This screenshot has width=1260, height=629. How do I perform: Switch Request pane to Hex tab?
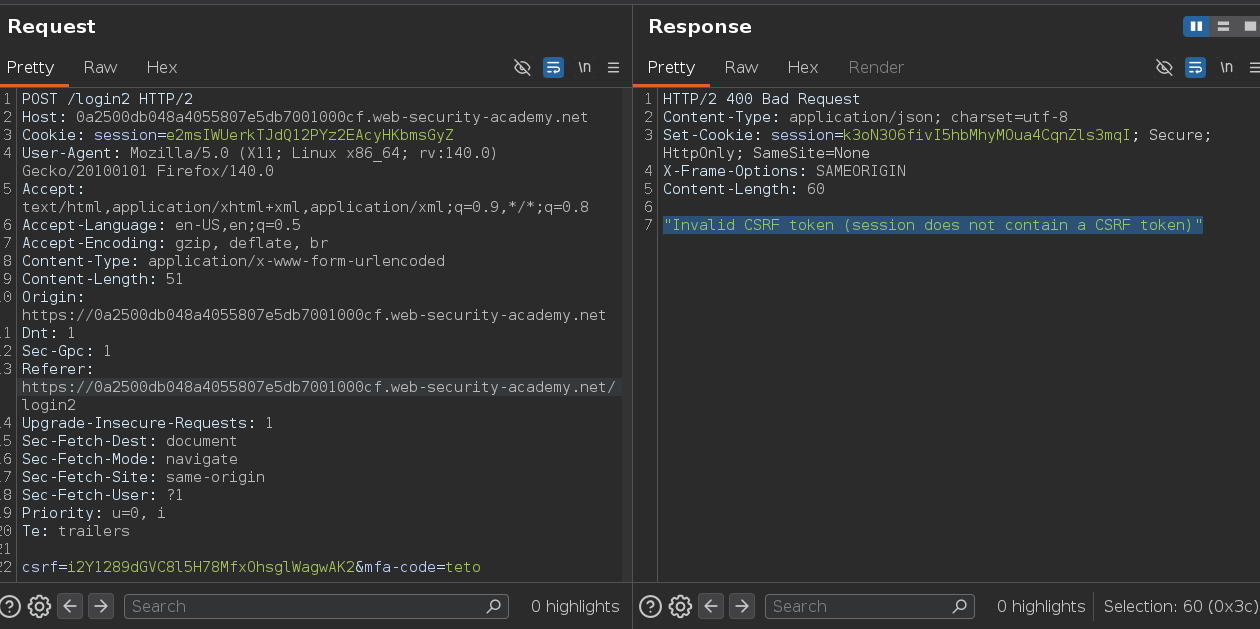(161, 67)
